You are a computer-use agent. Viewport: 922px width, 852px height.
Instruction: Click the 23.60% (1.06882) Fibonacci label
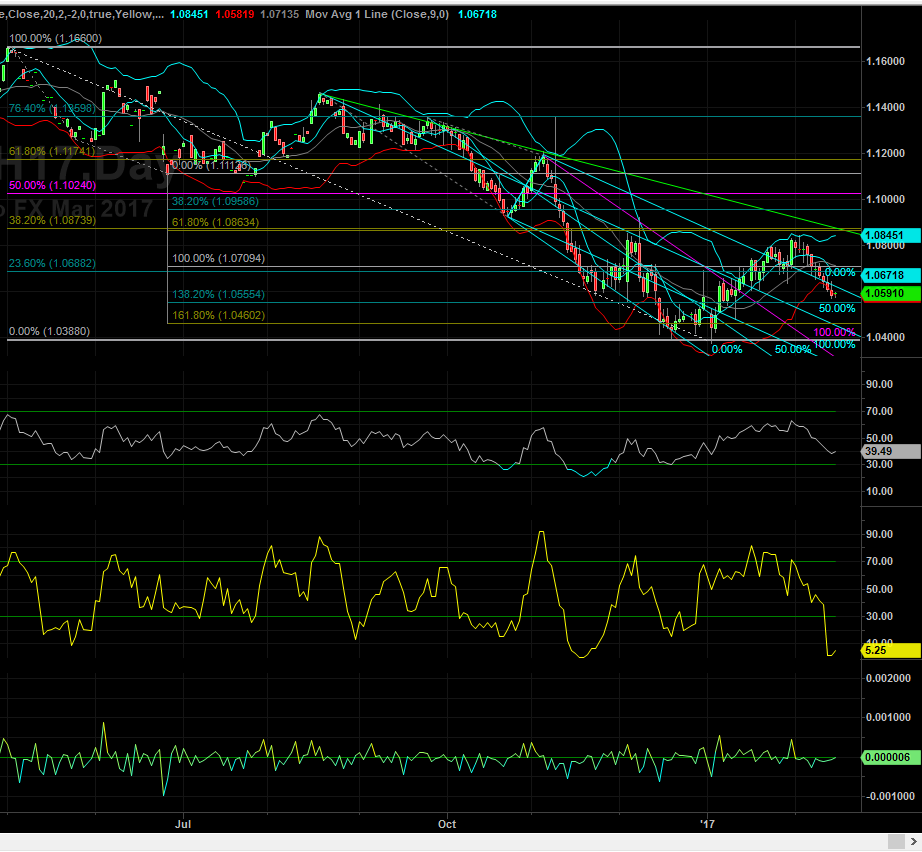tap(52, 263)
